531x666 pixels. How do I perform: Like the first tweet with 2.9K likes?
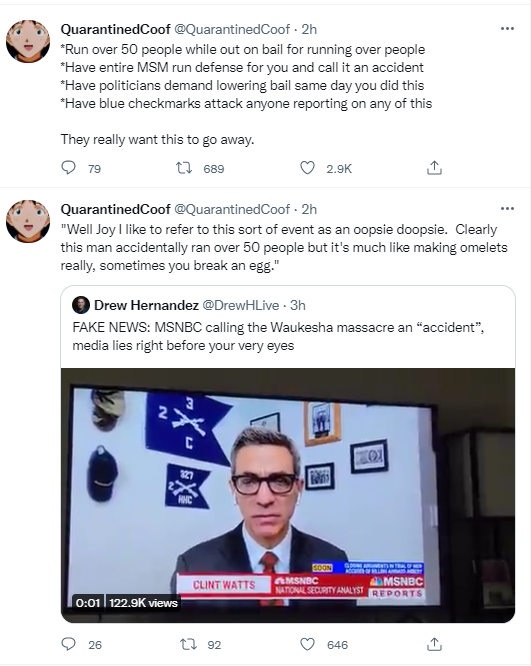[x=307, y=168]
